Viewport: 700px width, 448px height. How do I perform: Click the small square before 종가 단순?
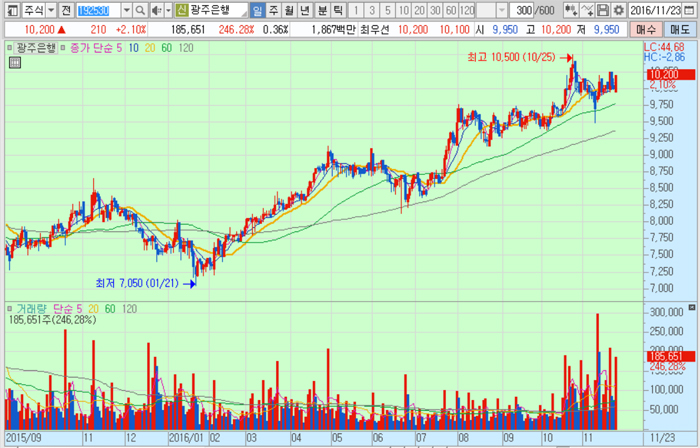coord(63,48)
